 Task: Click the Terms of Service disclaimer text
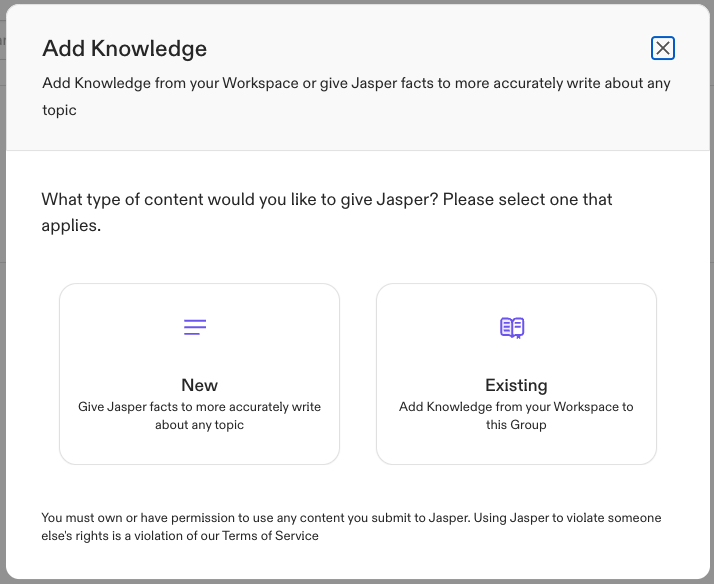[351, 527]
